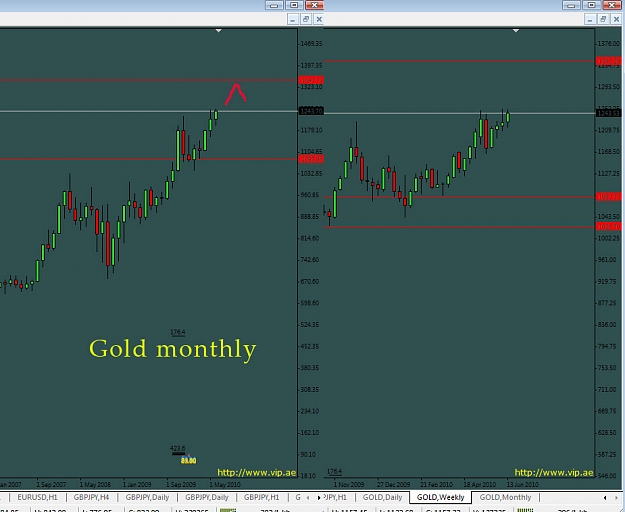Close the left terminal window
625x512 pixels.
(x=314, y=5)
